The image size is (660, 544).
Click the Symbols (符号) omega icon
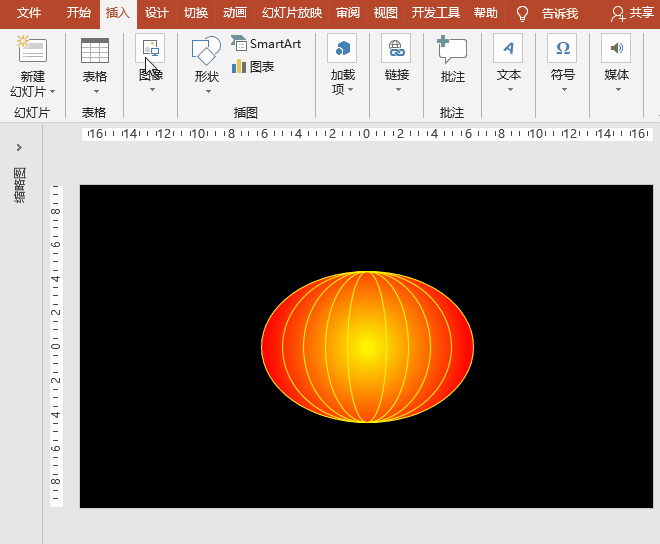pos(562,48)
